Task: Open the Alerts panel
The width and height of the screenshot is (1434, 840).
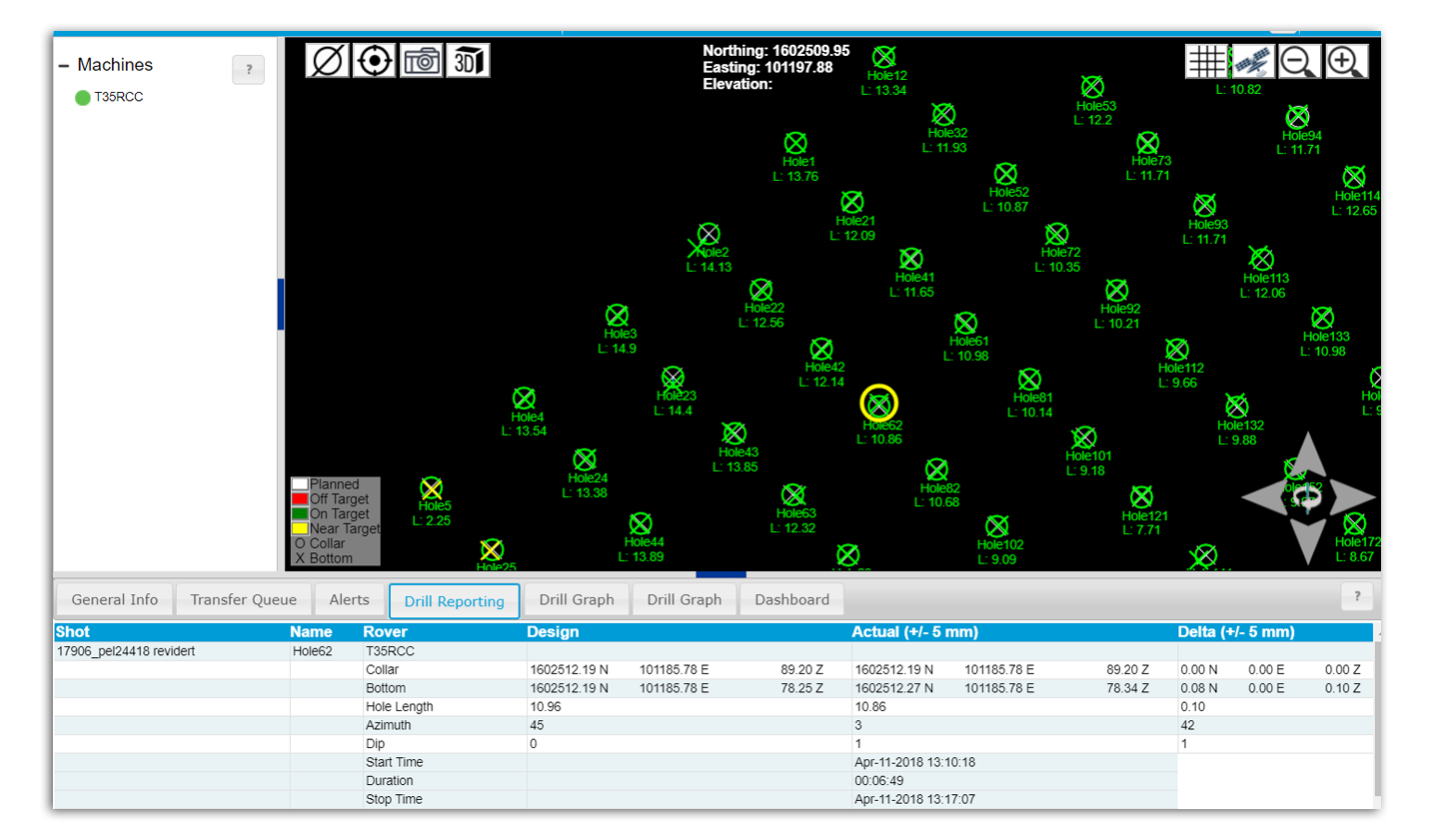Action: (349, 599)
